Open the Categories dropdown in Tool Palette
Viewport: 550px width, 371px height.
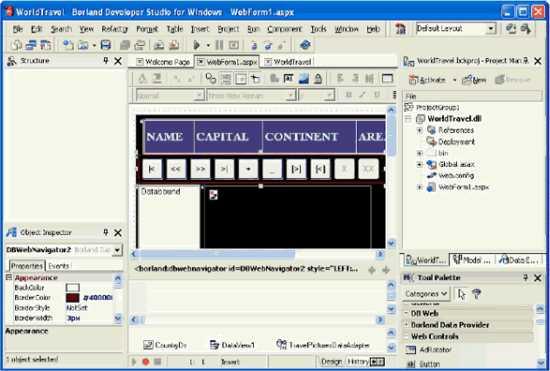[425, 294]
